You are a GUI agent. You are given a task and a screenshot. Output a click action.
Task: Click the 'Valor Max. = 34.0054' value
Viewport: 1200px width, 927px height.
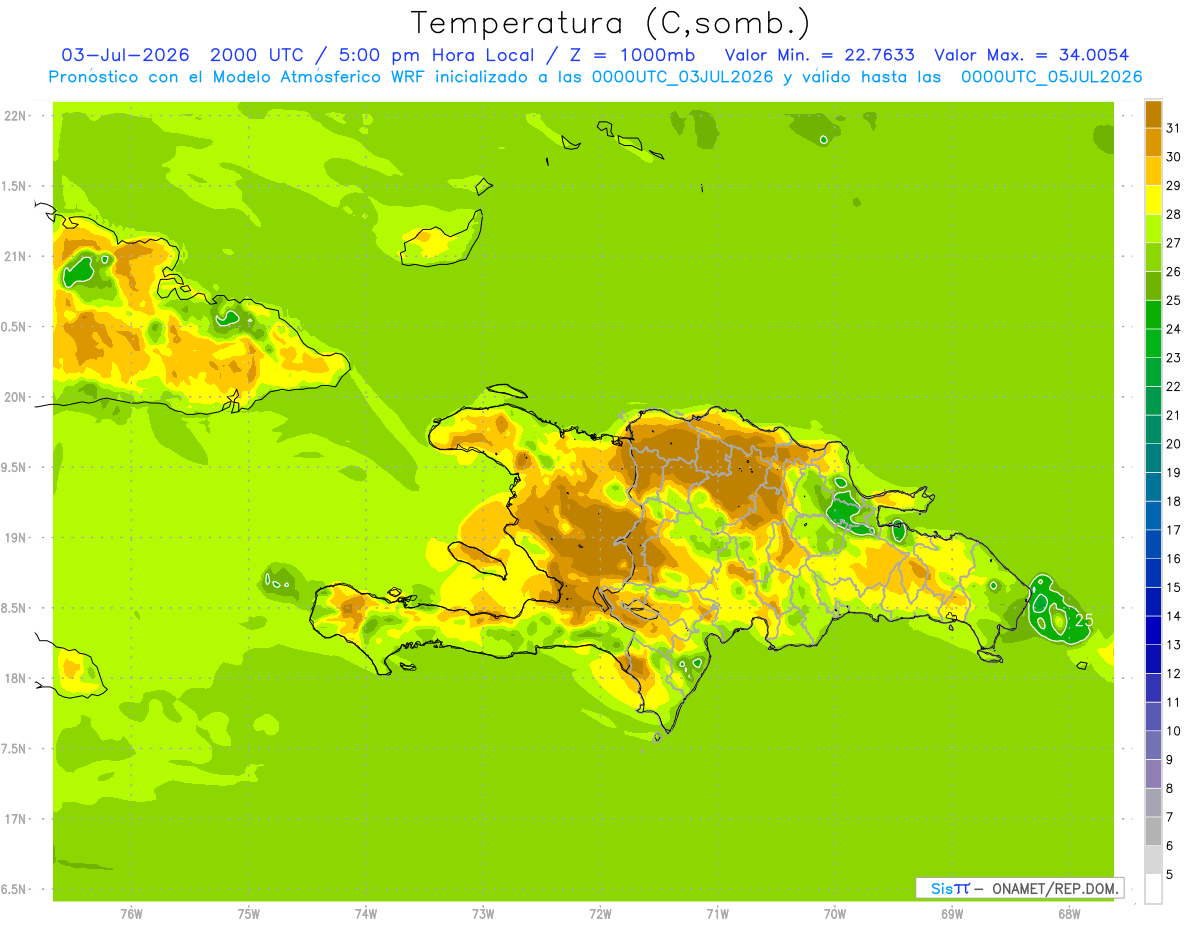tap(1031, 55)
